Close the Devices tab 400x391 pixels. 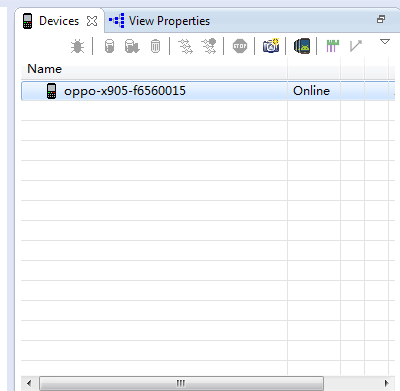(x=92, y=21)
